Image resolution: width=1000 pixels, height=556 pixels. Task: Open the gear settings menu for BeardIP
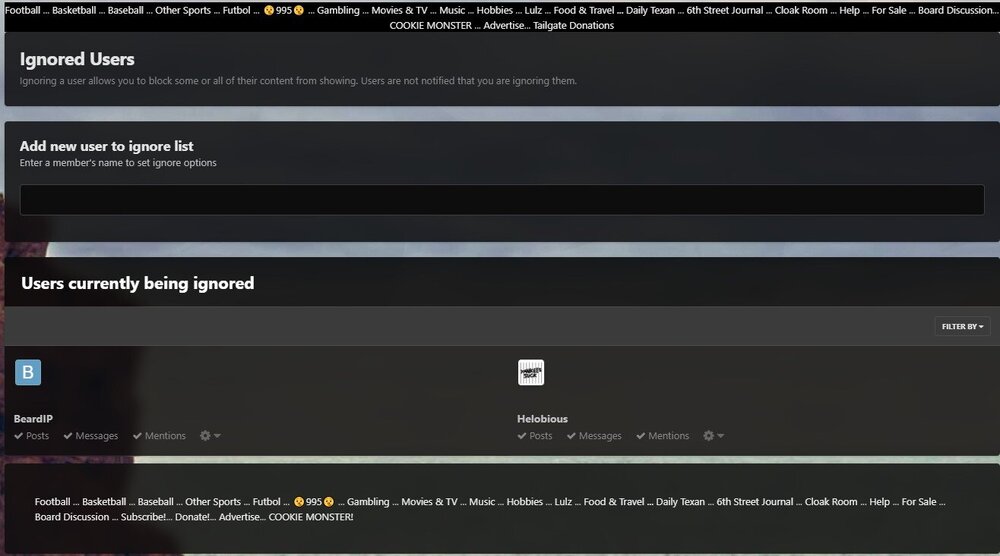(x=209, y=436)
